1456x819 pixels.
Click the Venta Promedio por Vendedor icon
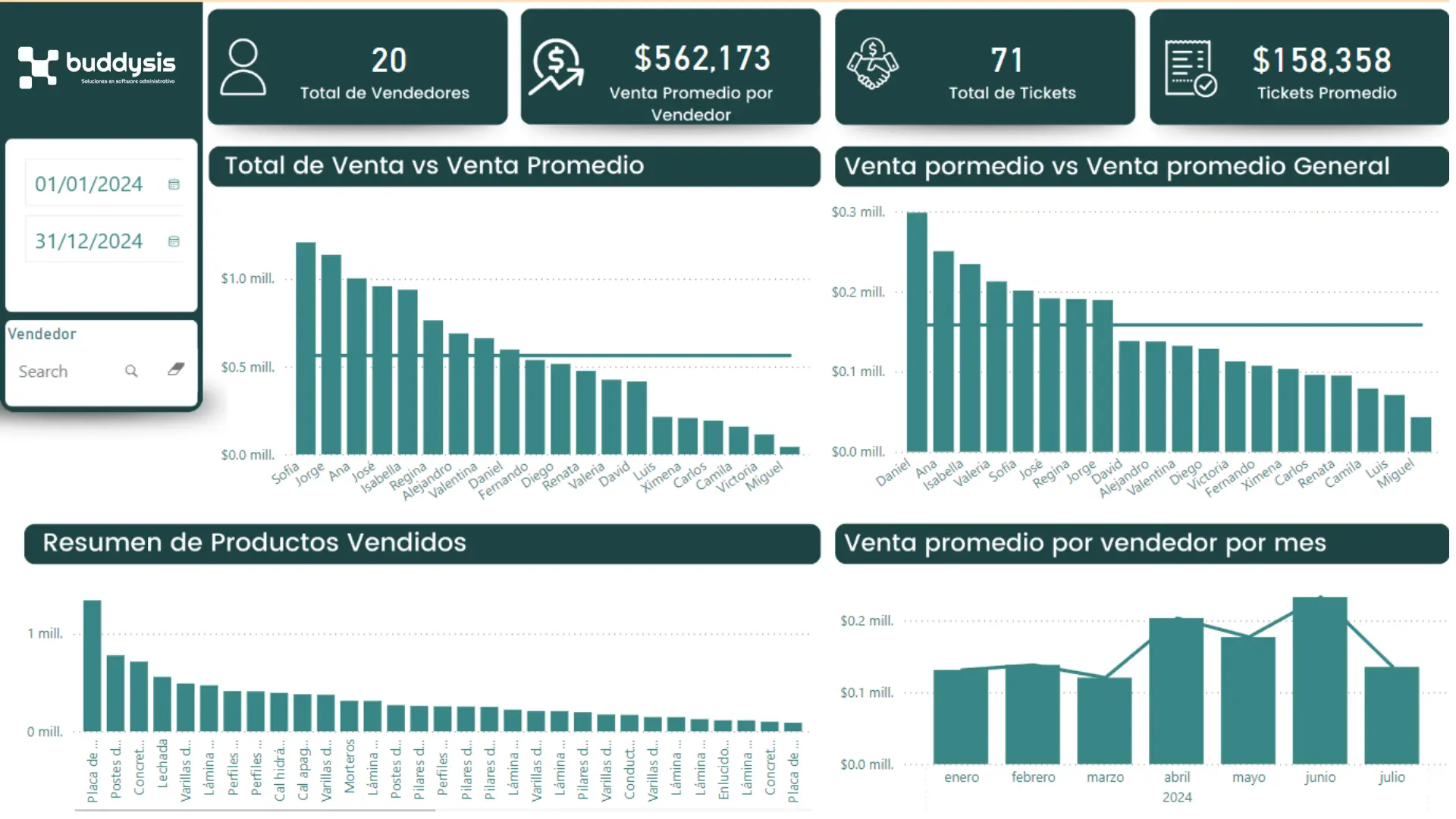coord(560,67)
